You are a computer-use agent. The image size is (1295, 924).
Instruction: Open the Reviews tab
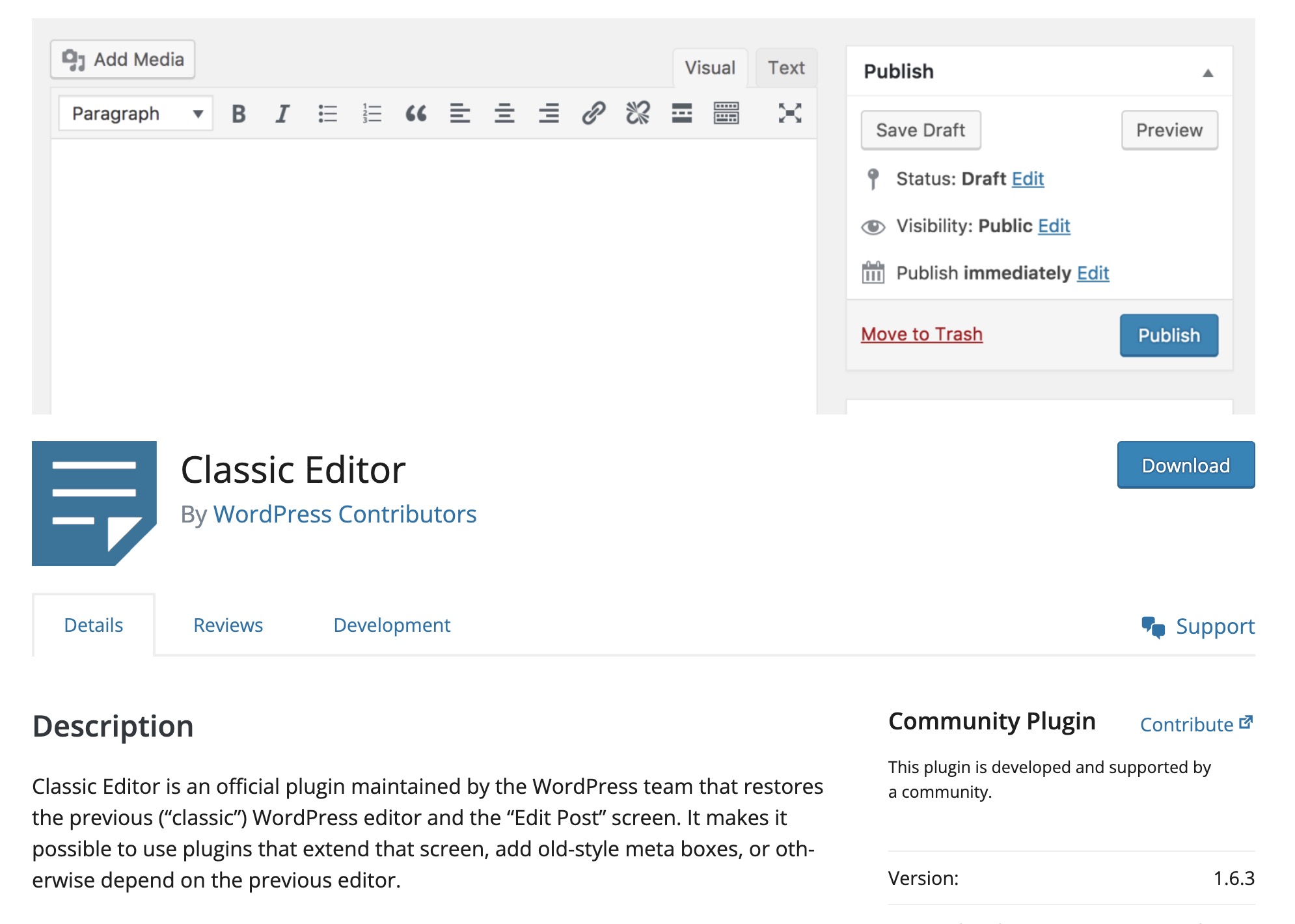228,625
